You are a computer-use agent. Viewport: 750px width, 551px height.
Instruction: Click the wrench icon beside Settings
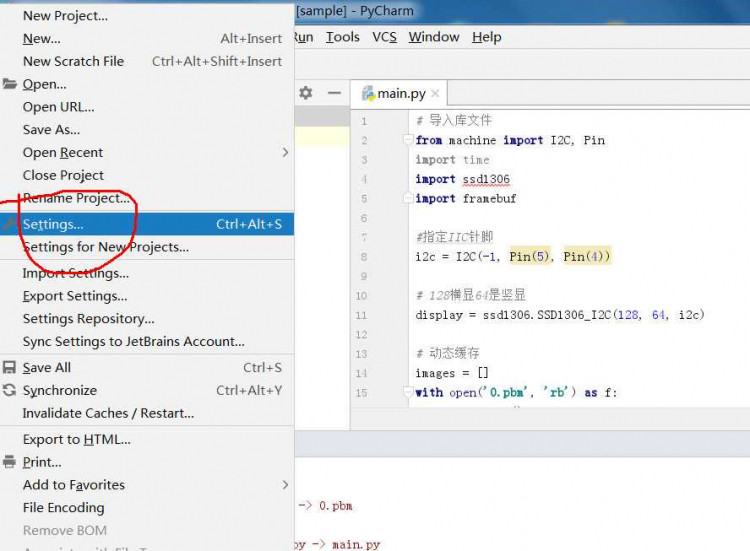coord(9,223)
